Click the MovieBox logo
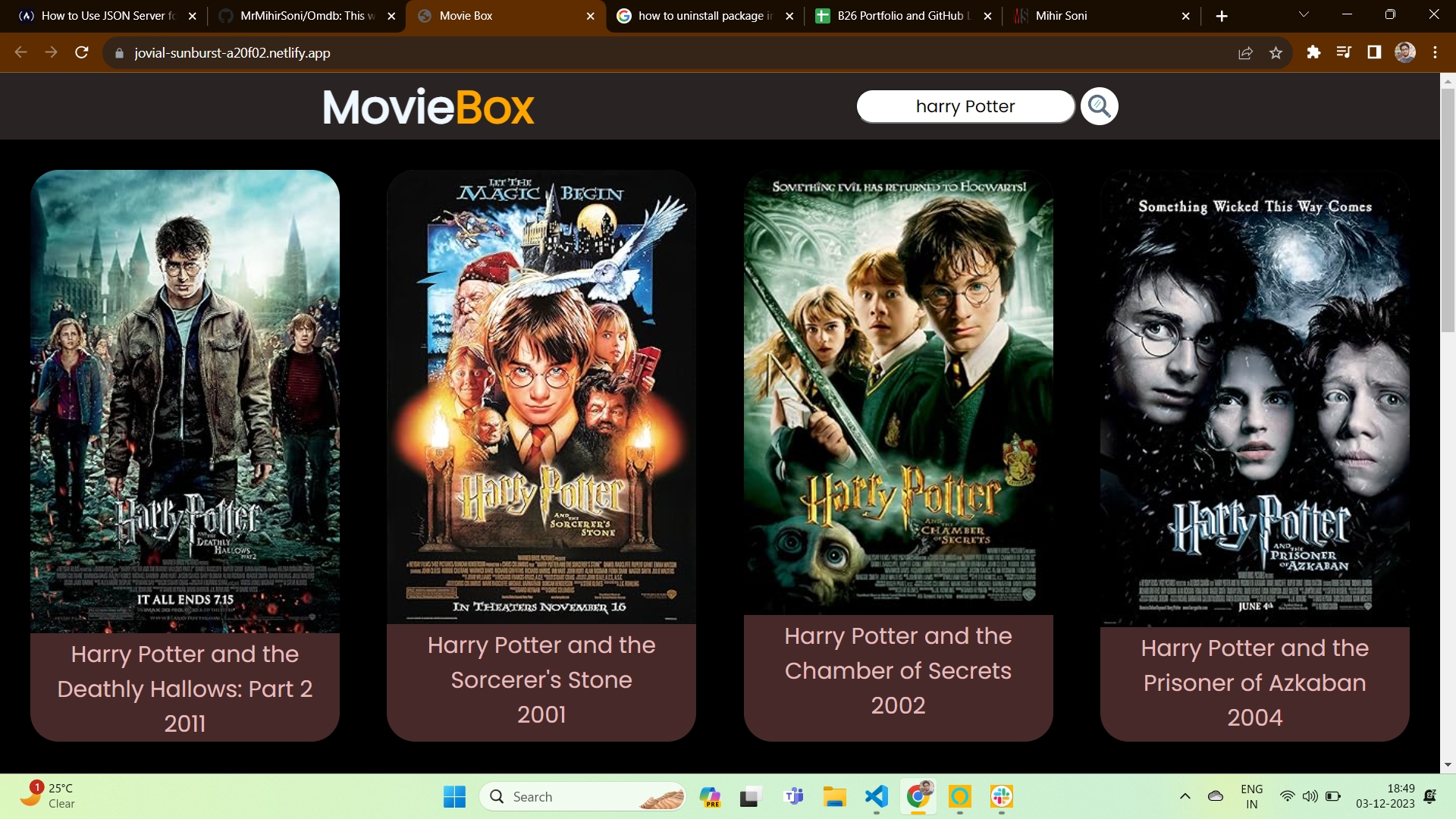 click(x=428, y=107)
